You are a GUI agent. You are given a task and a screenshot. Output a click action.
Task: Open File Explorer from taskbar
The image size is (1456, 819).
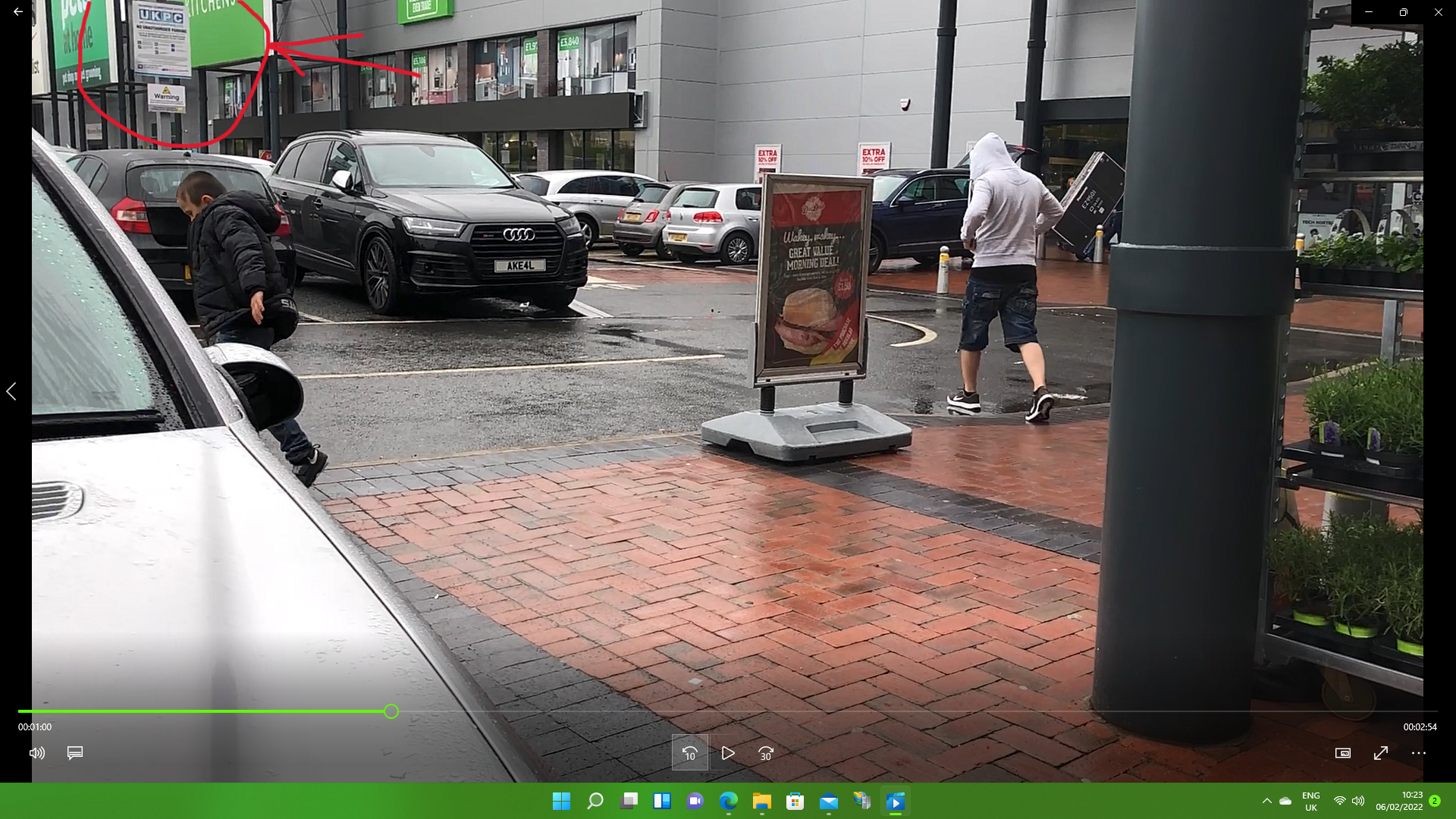coord(761,801)
